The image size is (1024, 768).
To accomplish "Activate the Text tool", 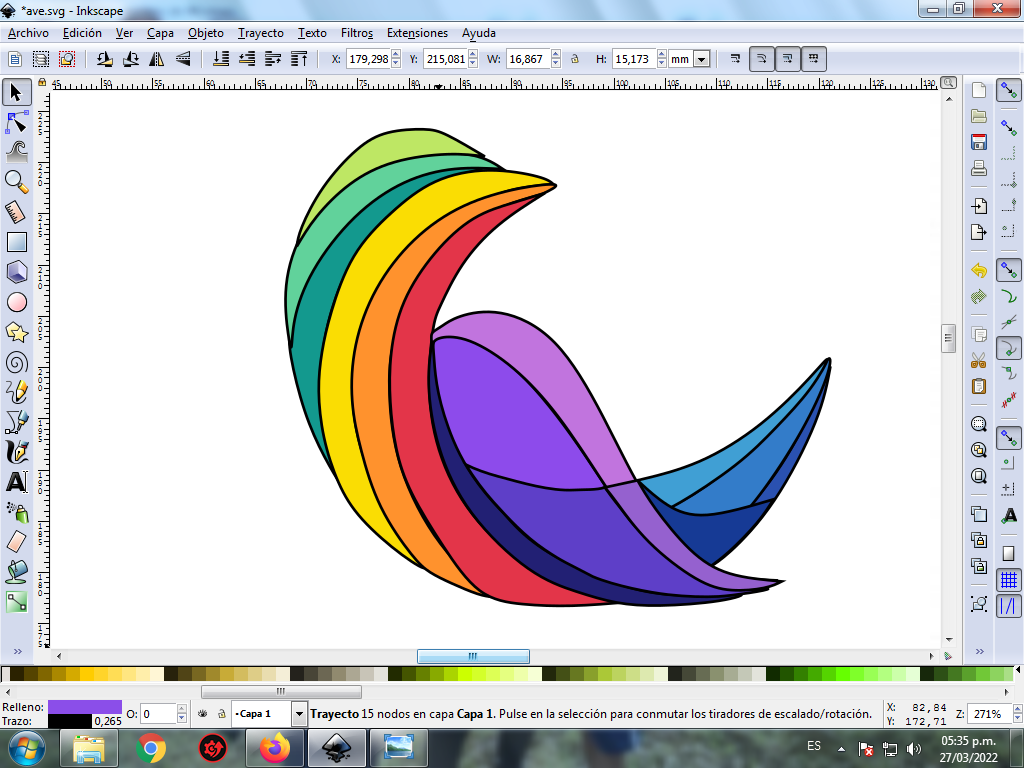I will coord(16,481).
